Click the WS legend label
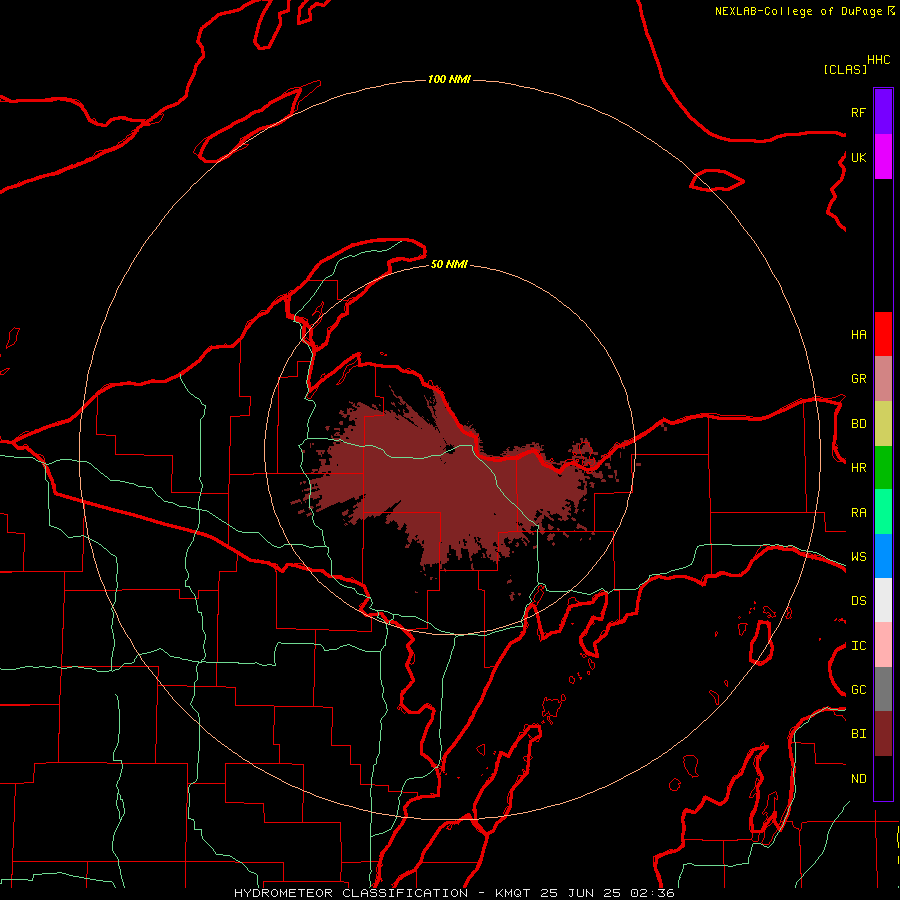Screen dimensions: 900x900 tap(858, 557)
